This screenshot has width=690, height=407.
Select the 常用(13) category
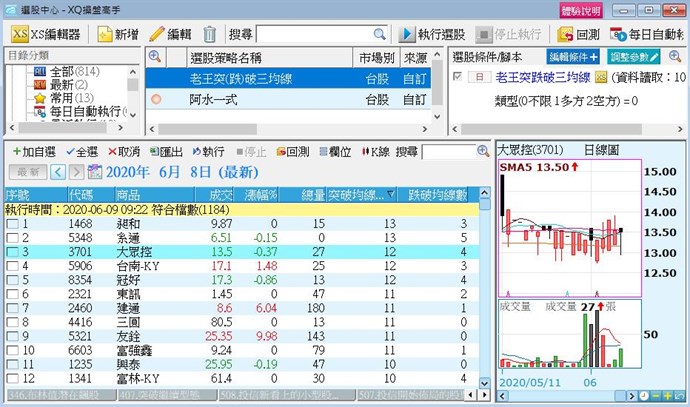pyautogui.click(x=62, y=99)
